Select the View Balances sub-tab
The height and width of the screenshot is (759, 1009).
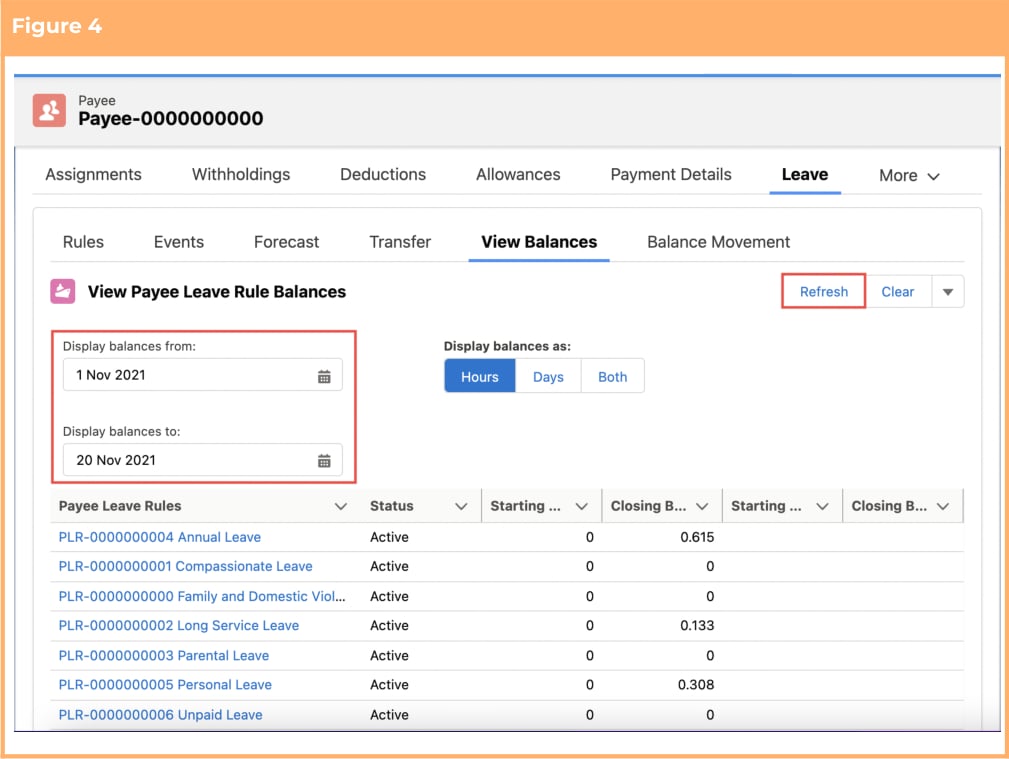coord(539,242)
